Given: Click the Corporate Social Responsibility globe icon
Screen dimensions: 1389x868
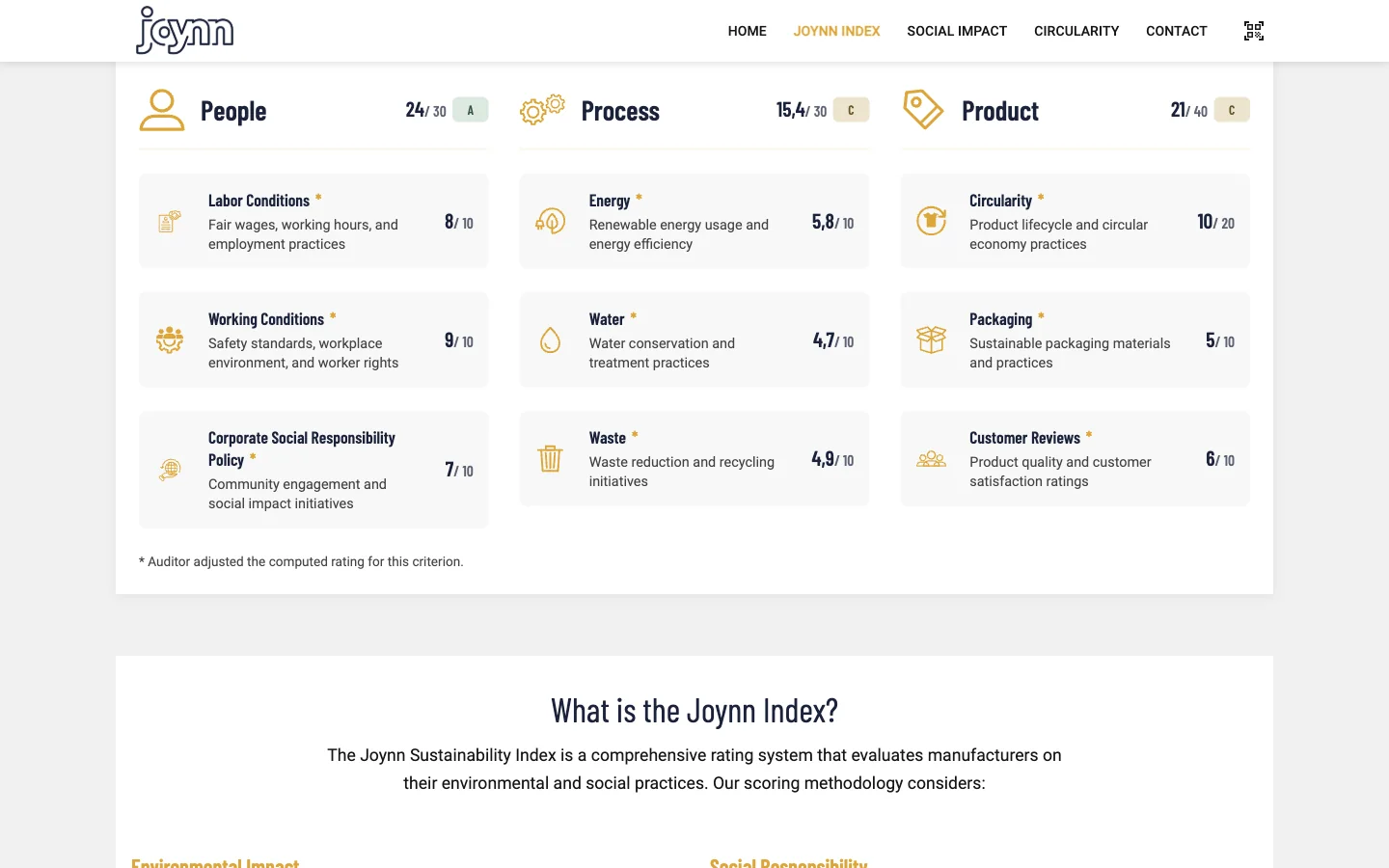Looking at the screenshot, I should [x=170, y=470].
